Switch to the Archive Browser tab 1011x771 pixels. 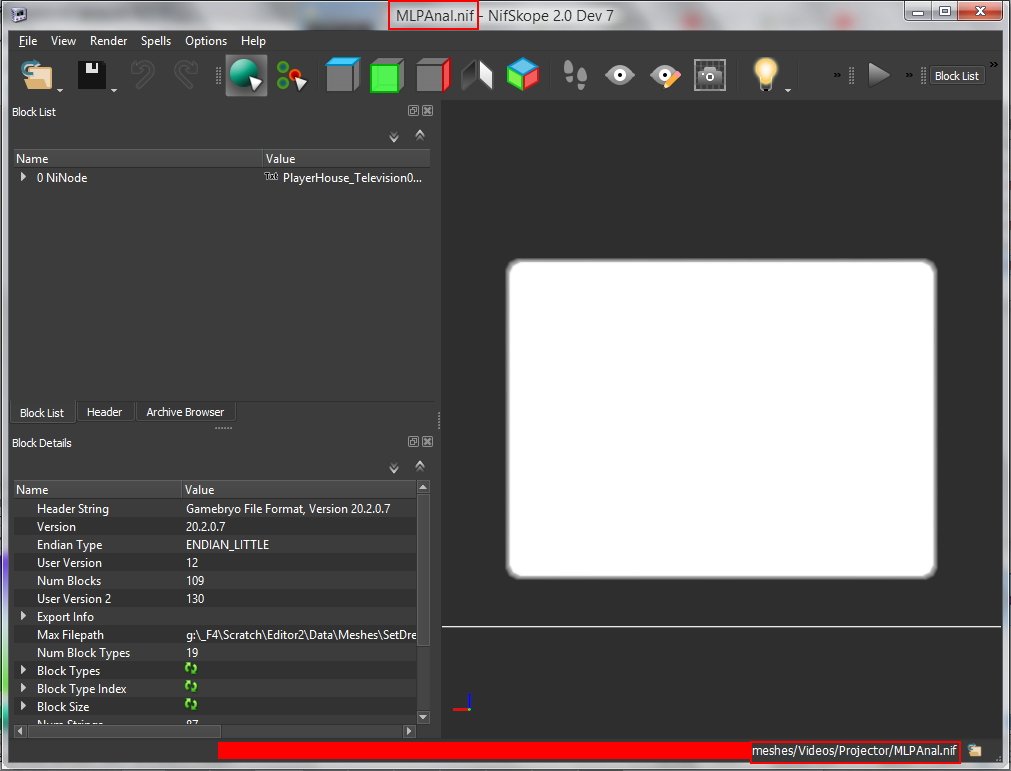click(x=185, y=412)
